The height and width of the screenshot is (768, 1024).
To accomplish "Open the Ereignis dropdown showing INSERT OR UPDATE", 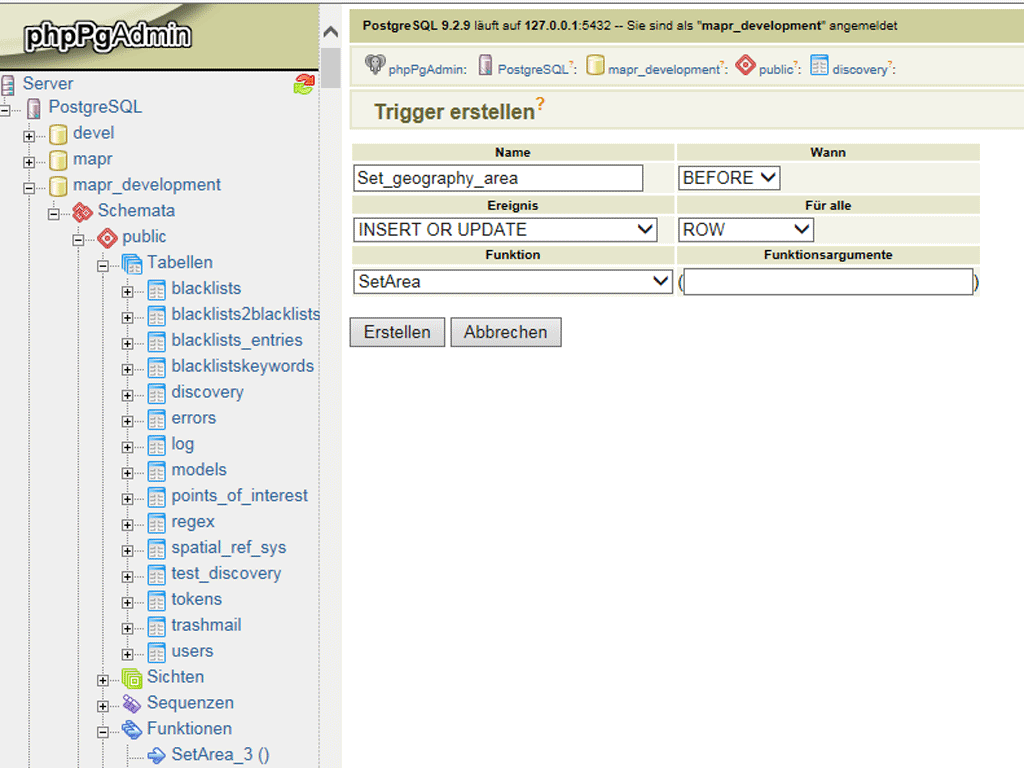I will click(505, 230).
